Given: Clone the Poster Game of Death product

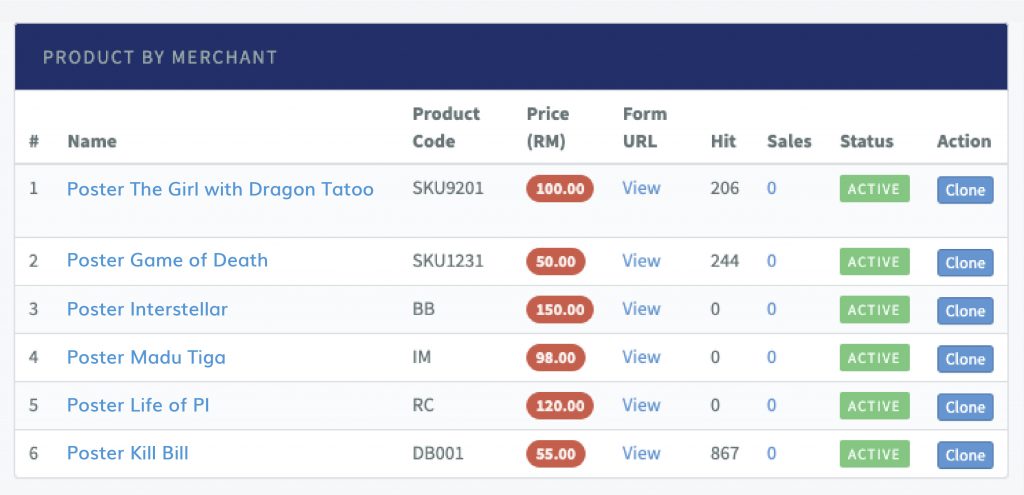Looking at the screenshot, I should tap(965, 263).
